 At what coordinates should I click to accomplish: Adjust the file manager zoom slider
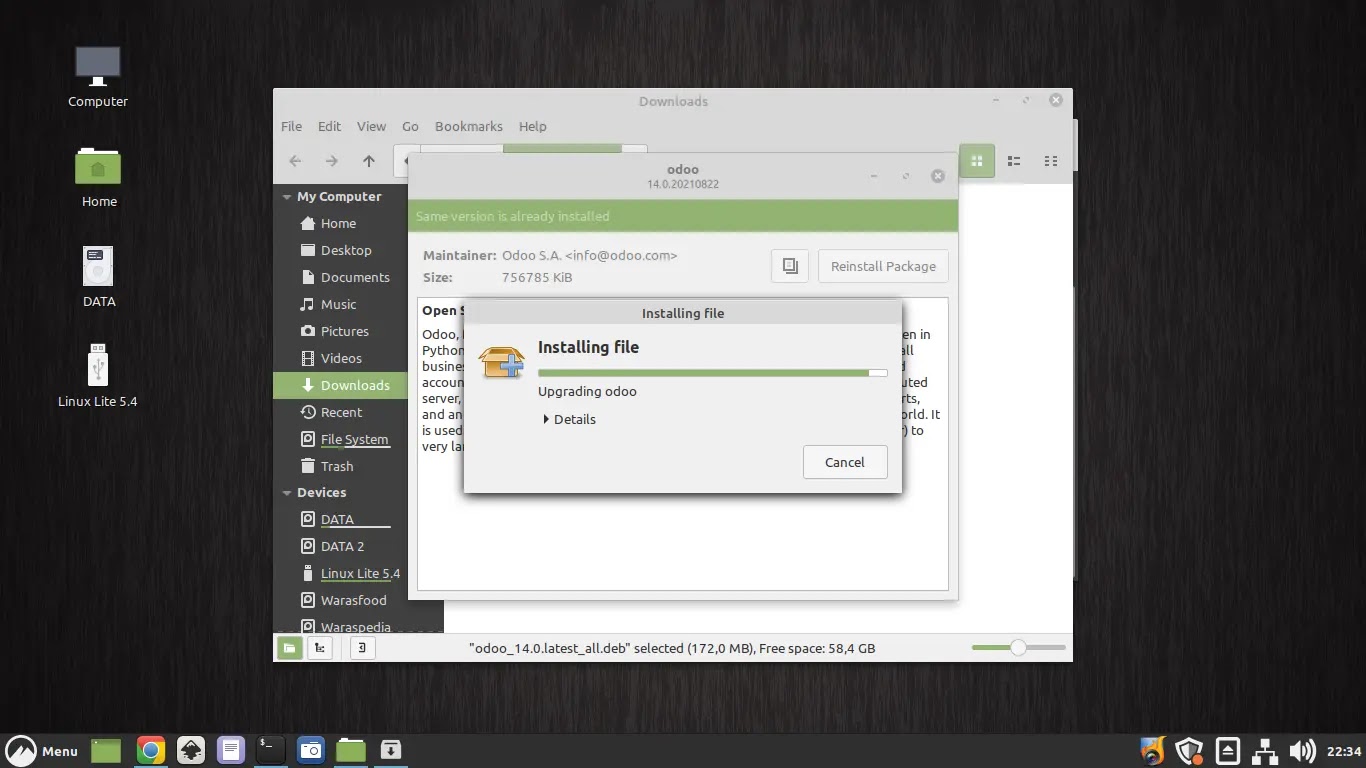pyautogui.click(x=1016, y=648)
